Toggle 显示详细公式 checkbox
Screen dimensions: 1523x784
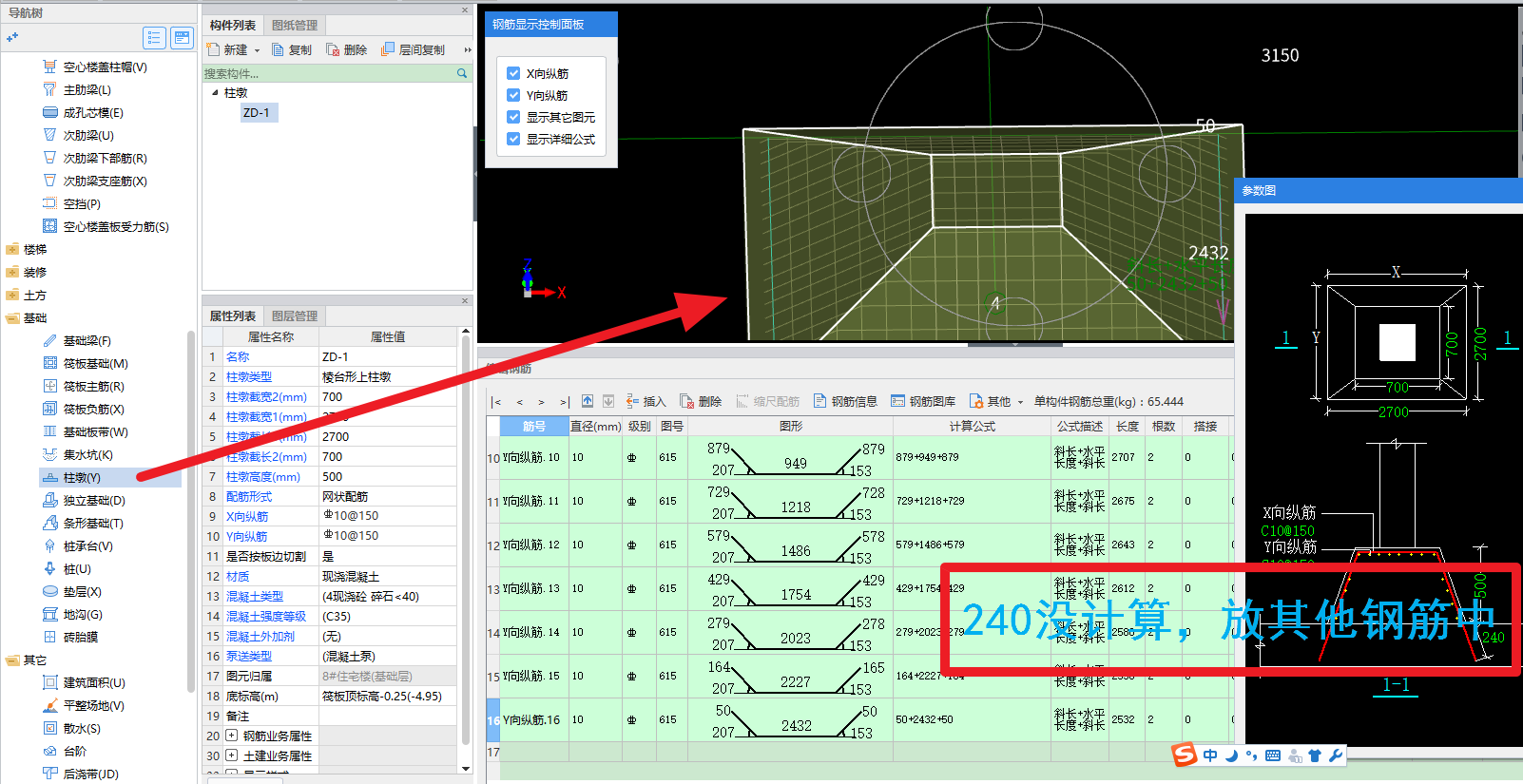(513, 139)
